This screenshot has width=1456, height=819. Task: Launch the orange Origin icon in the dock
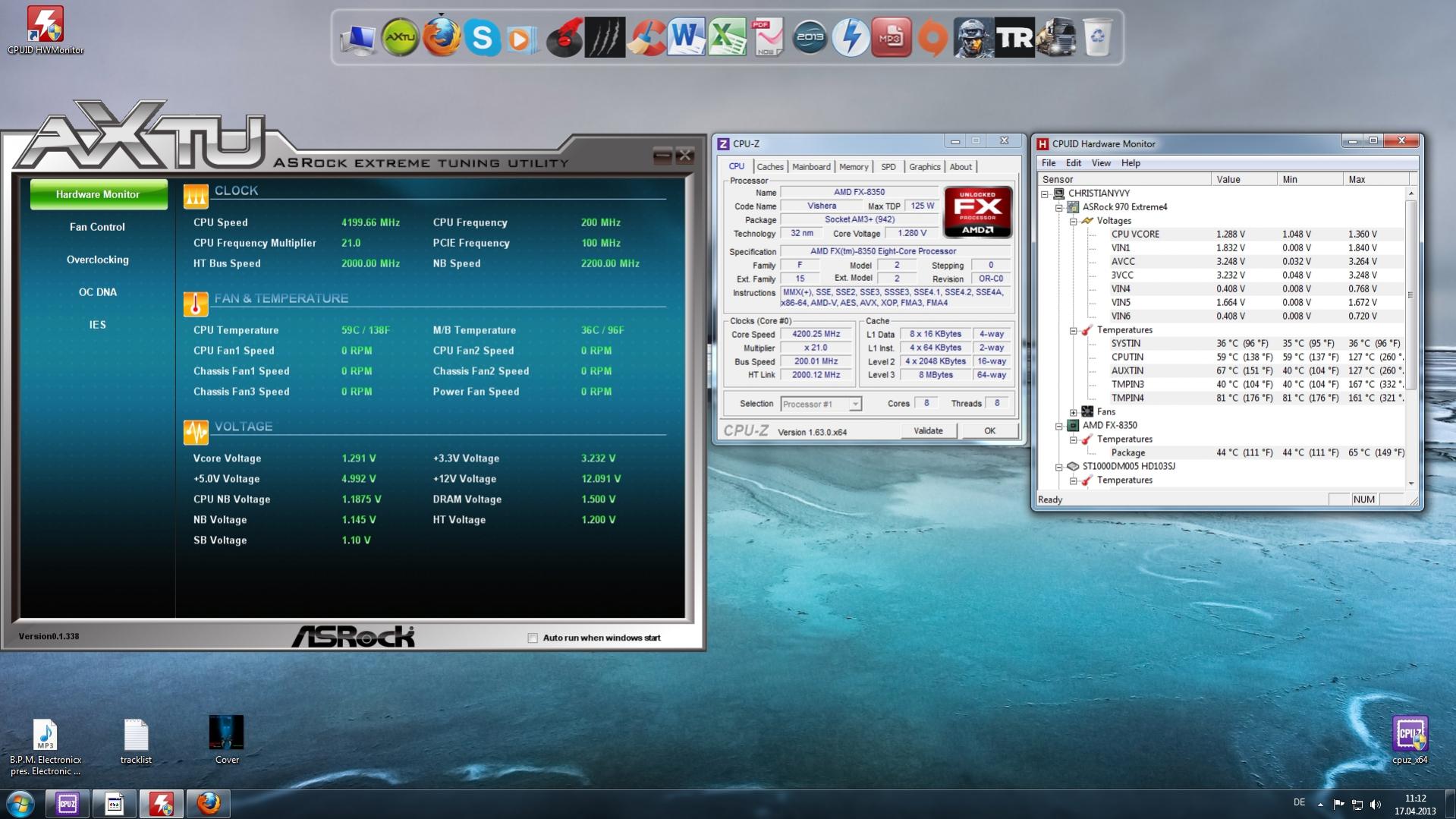click(x=932, y=37)
